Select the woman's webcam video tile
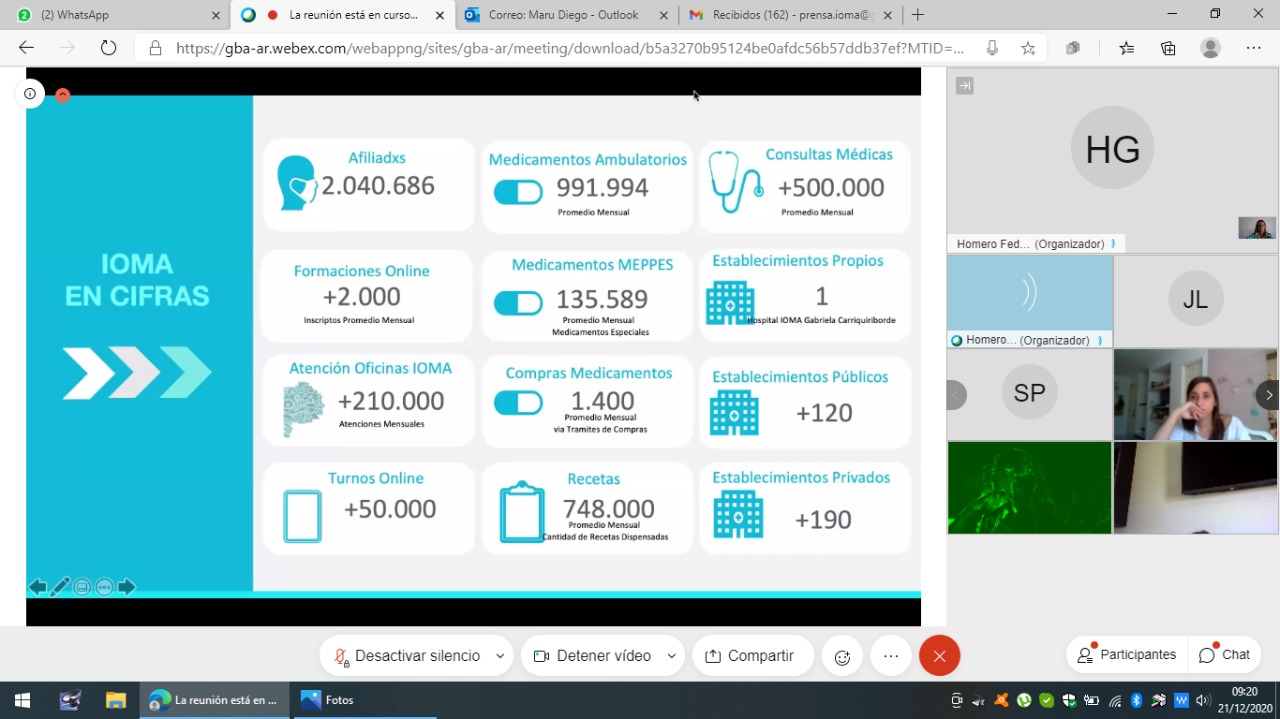The width and height of the screenshot is (1280, 719). click(1195, 394)
